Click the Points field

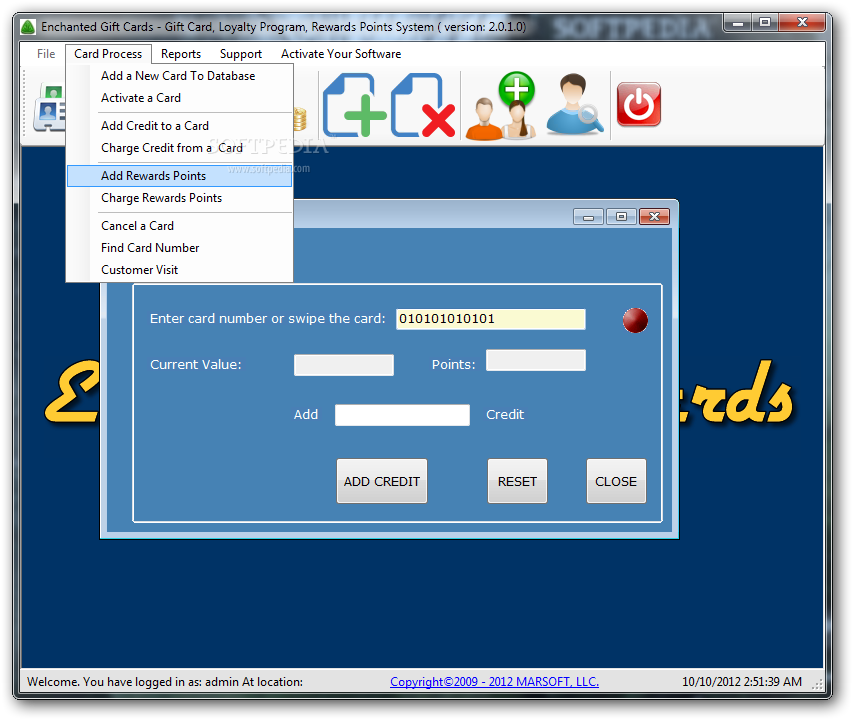pyautogui.click(x=536, y=360)
